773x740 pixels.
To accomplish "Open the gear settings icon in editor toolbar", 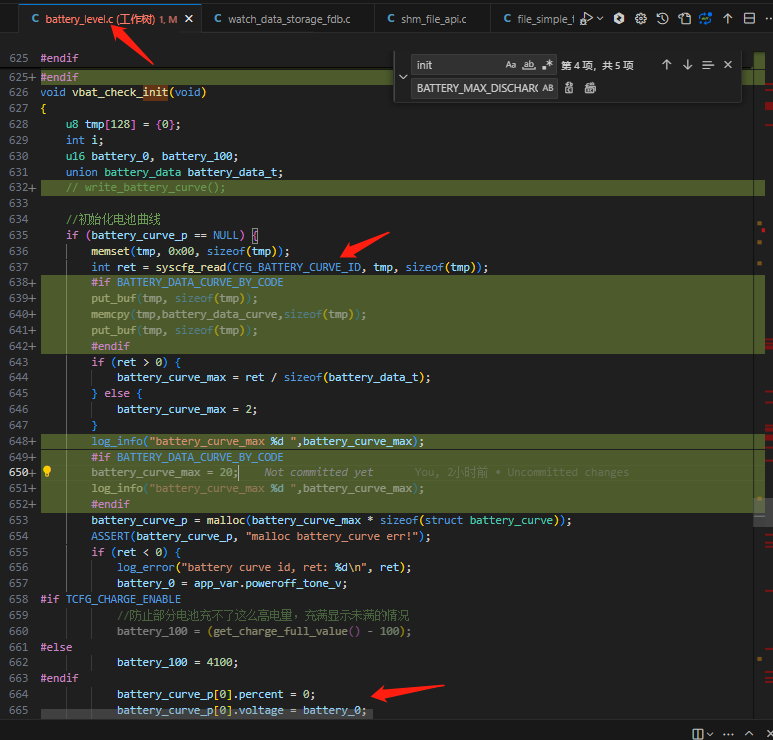I will click(x=640, y=19).
